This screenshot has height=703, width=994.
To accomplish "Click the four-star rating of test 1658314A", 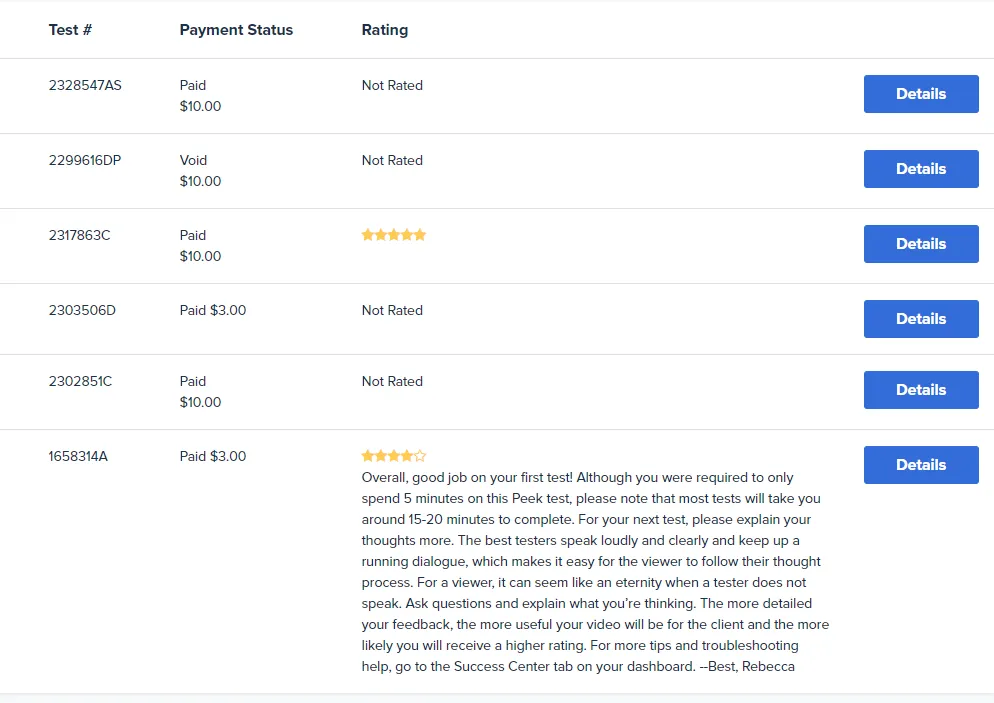I will [394, 456].
